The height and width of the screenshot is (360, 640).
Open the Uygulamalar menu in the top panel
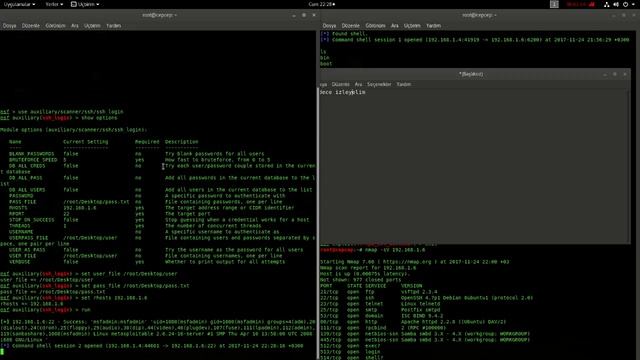coord(19,4)
